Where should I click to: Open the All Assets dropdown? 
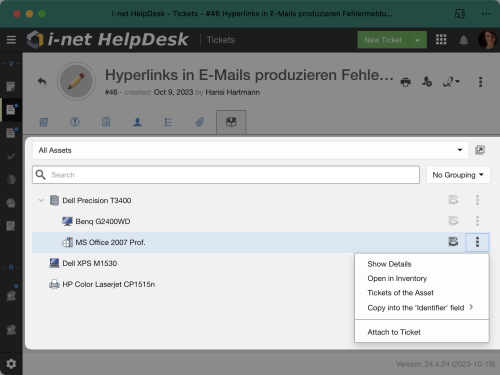pyautogui.click(x=250, y=150)
